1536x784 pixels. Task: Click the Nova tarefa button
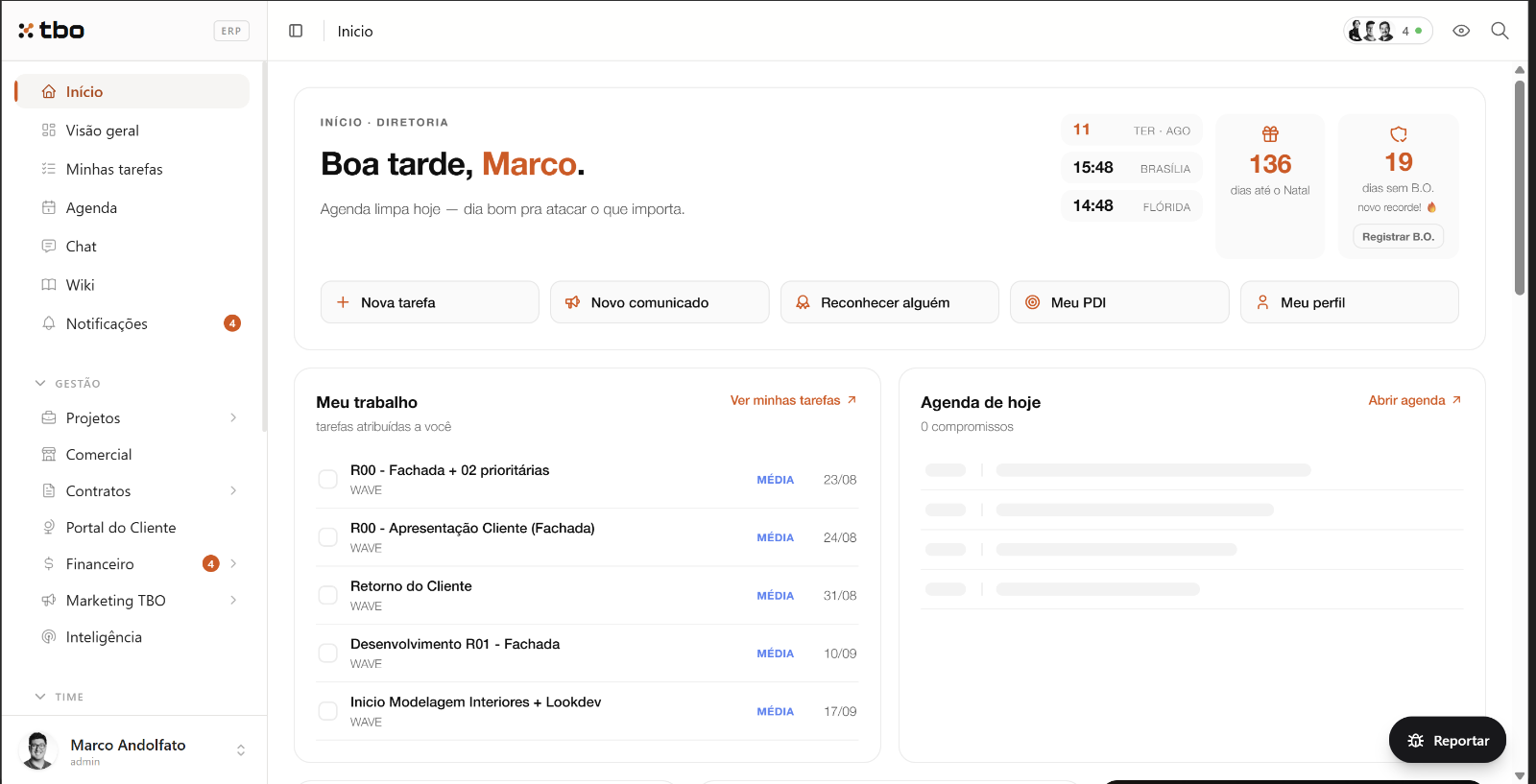[x=430, y=302]
